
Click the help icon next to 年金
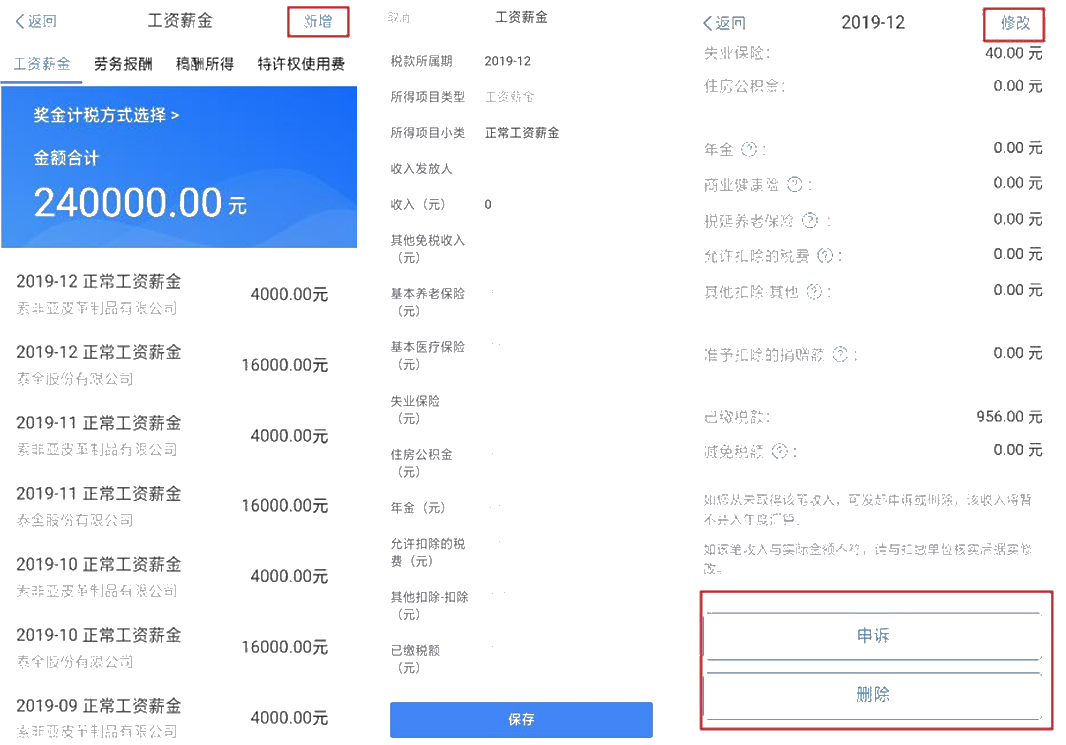pos(751,149)
